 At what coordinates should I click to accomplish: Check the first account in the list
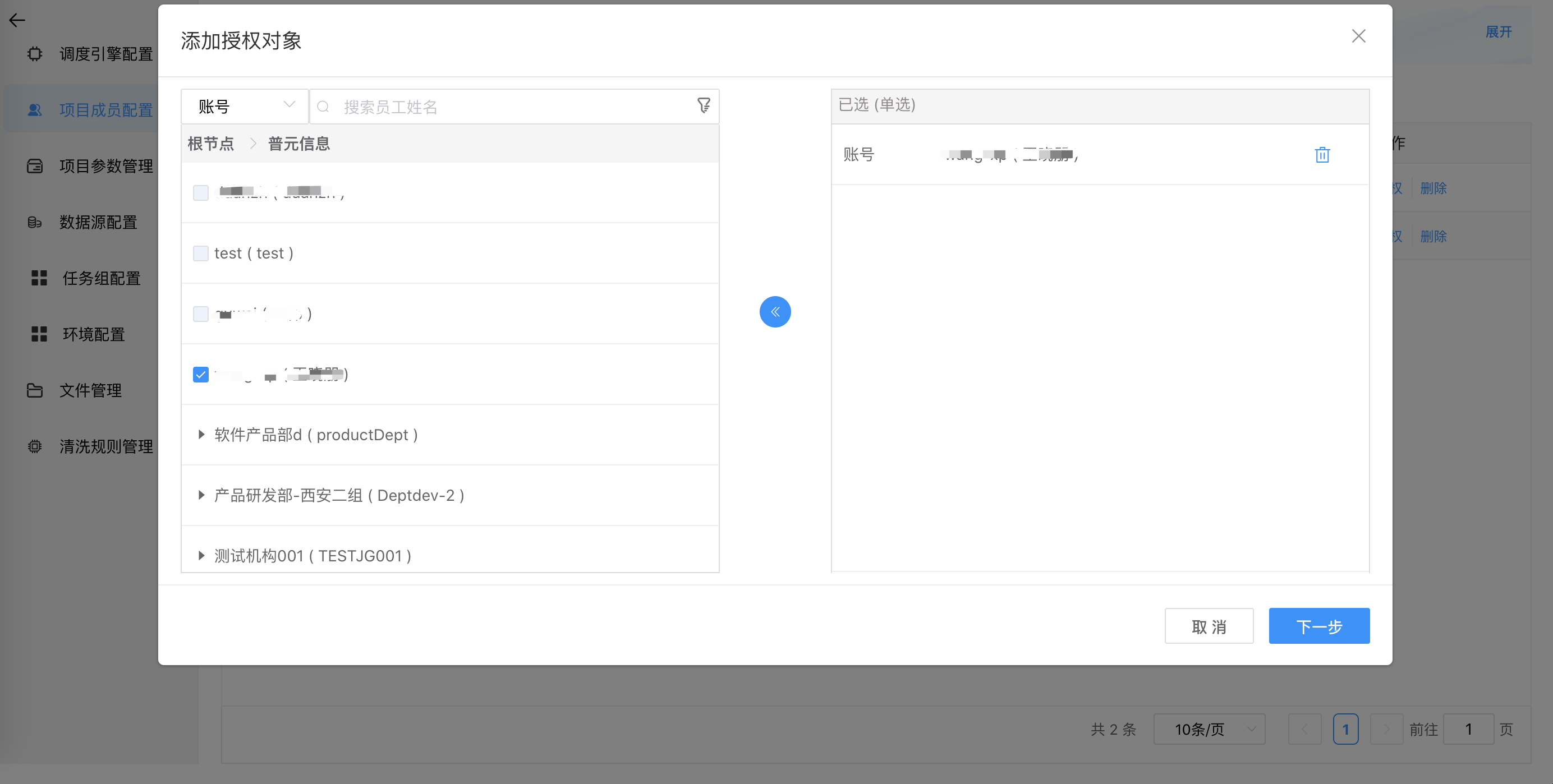pyautogui.click(x=200, y=193)
